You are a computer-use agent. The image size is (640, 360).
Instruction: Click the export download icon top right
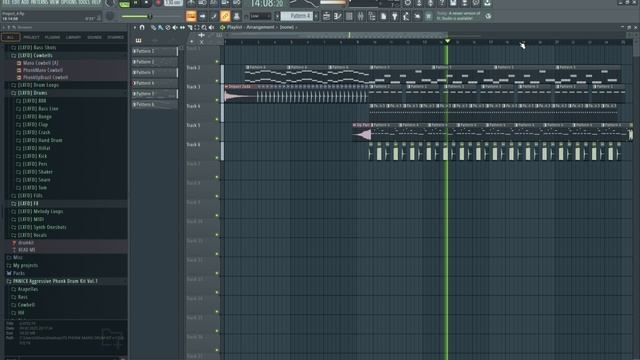(487, 3)
